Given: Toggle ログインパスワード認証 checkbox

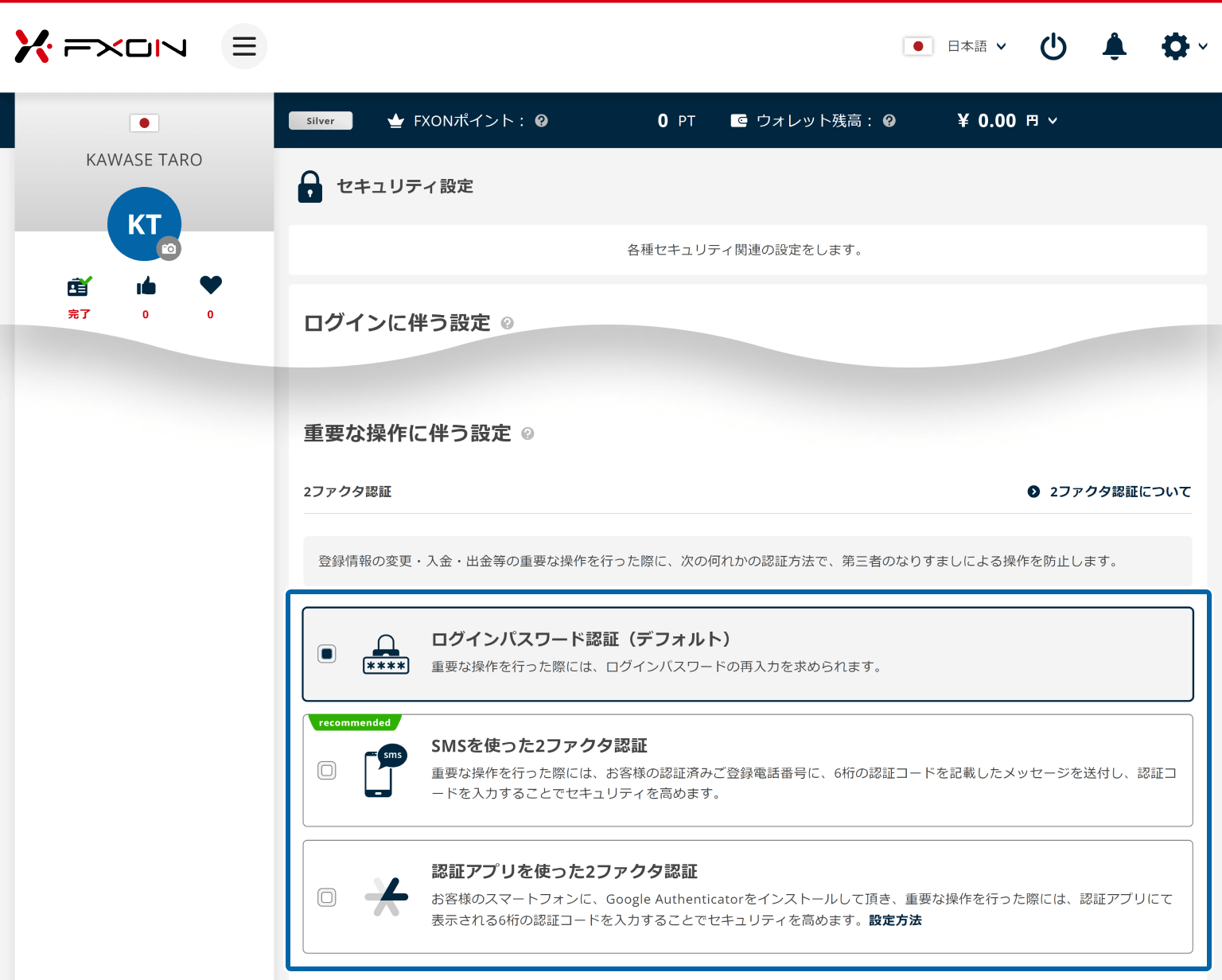Looking at the screenshot, I should point(327,654).
